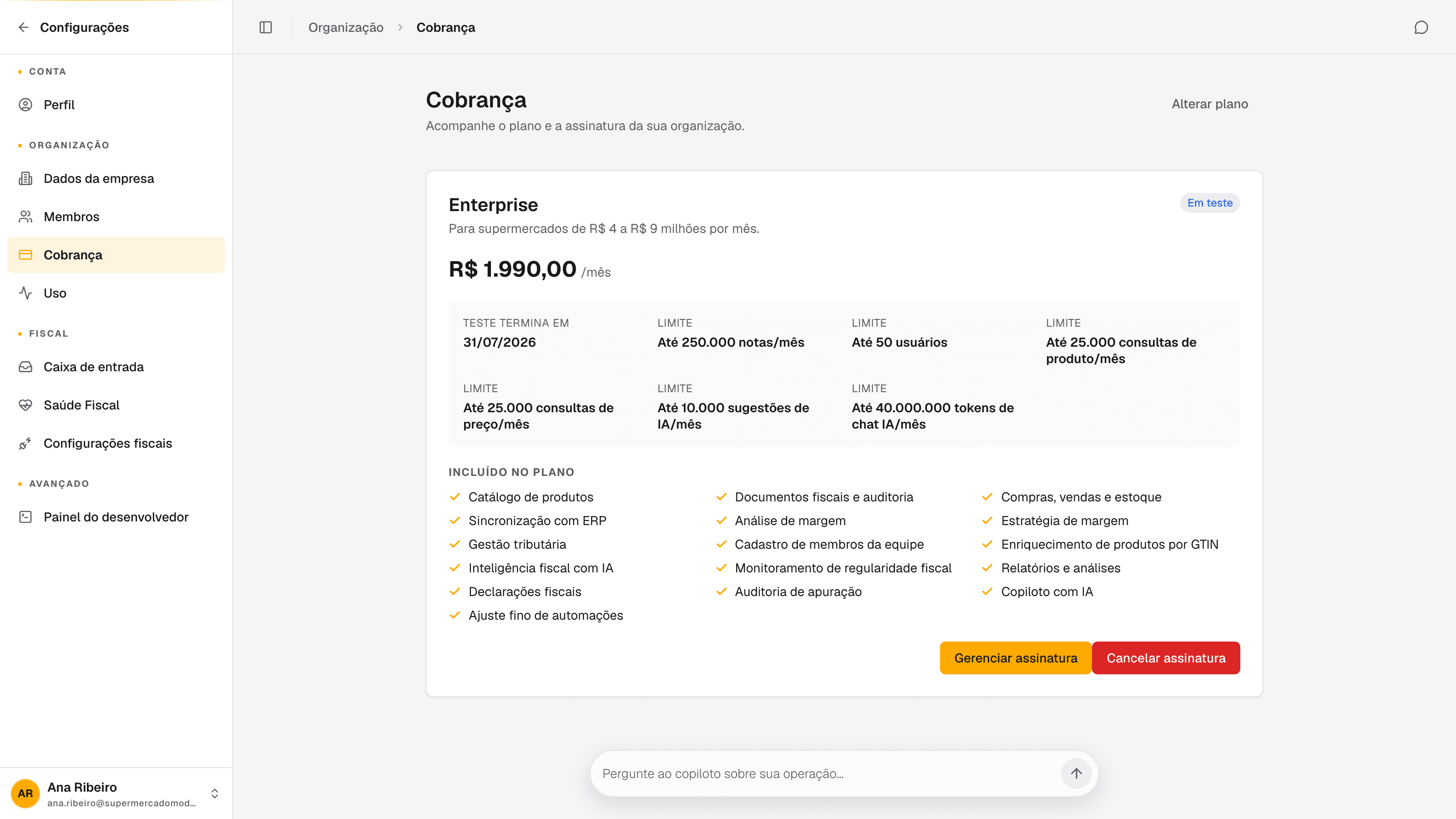Screen dimensions: 1456x819
Task: Click Até 250.000 notas/mês limit
Action: pyautogui.click(x=731, y=342)
